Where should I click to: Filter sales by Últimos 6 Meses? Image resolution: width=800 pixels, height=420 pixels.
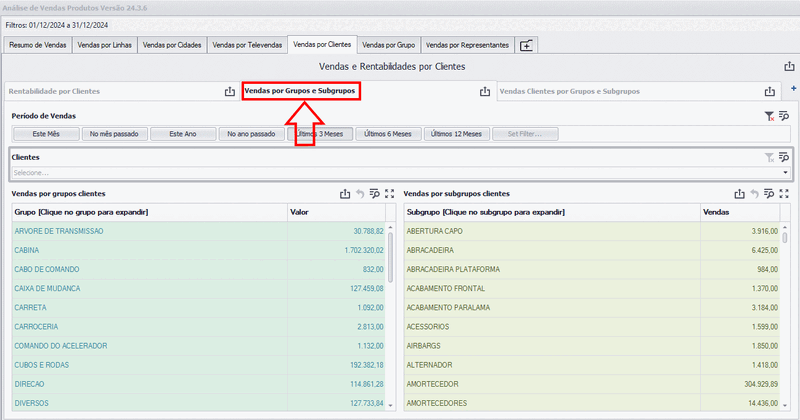388,134
